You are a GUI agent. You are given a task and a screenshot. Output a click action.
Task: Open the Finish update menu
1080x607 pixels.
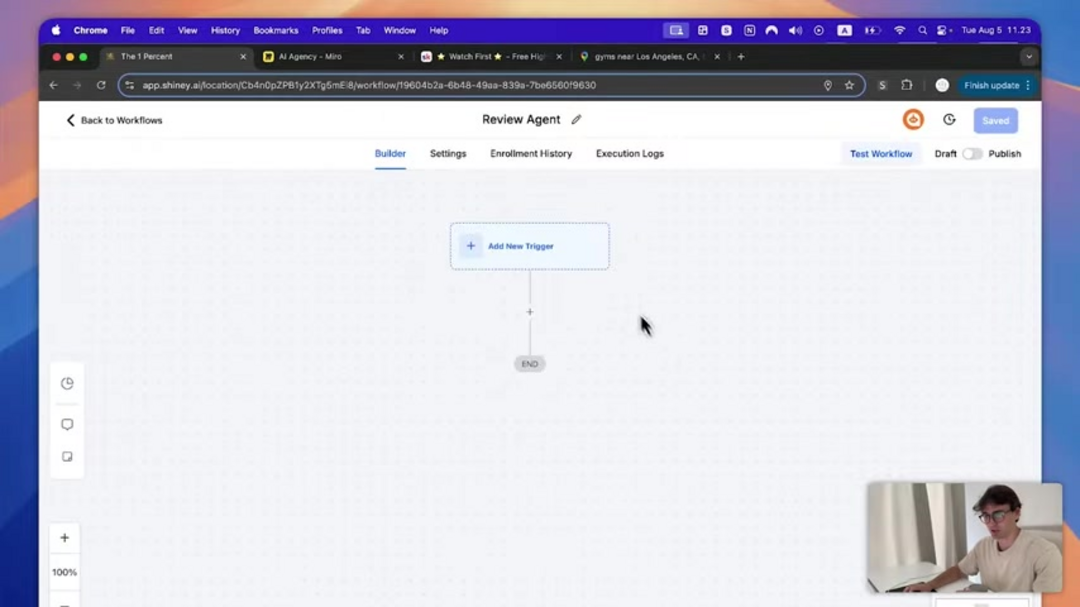coord(996,86)
